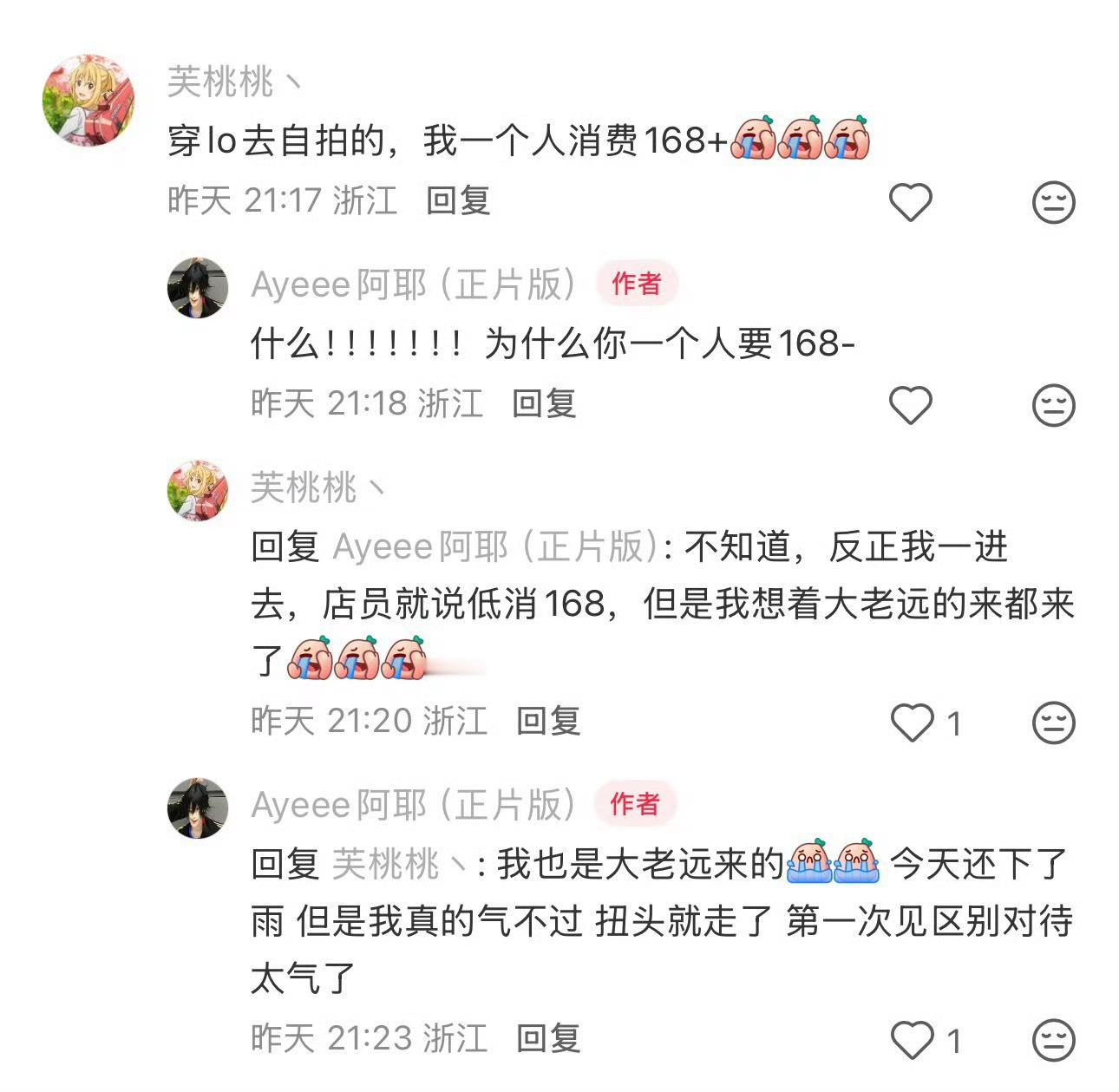
Task: Open 芙桃桃's large avatar at top
Action: pyautogui.click(x=88, y=100)
